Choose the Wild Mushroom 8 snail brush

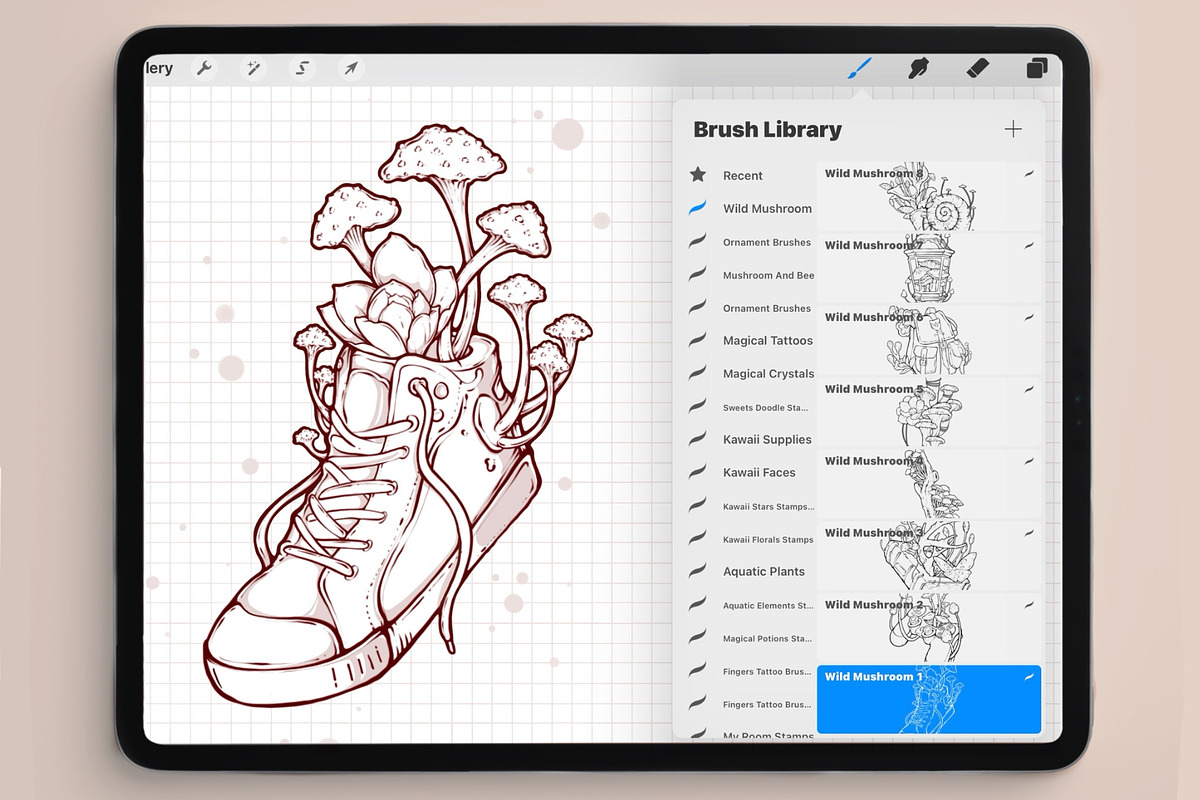[x=929, y=196]
